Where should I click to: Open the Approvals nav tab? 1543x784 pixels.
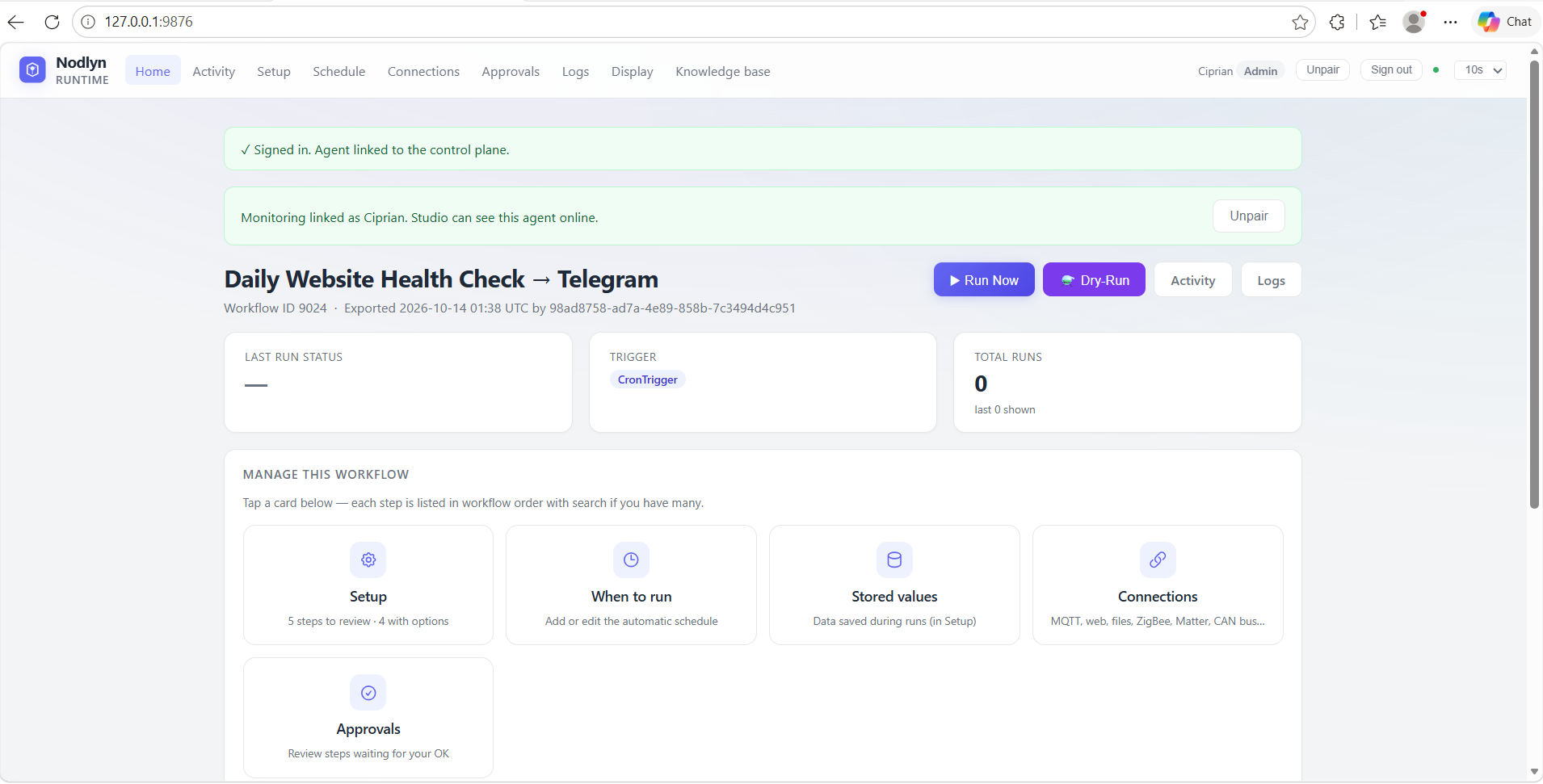(x=511, y=71)
